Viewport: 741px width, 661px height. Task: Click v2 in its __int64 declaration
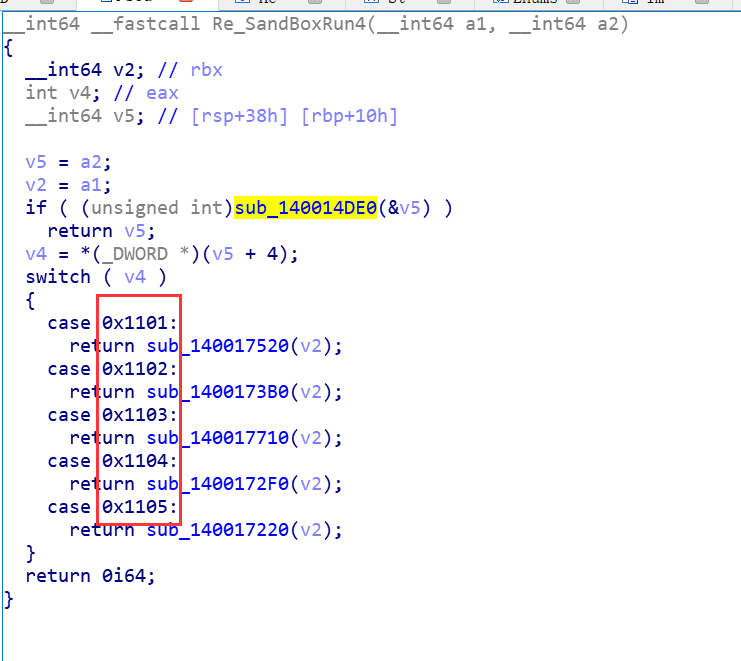click(124, 70)
